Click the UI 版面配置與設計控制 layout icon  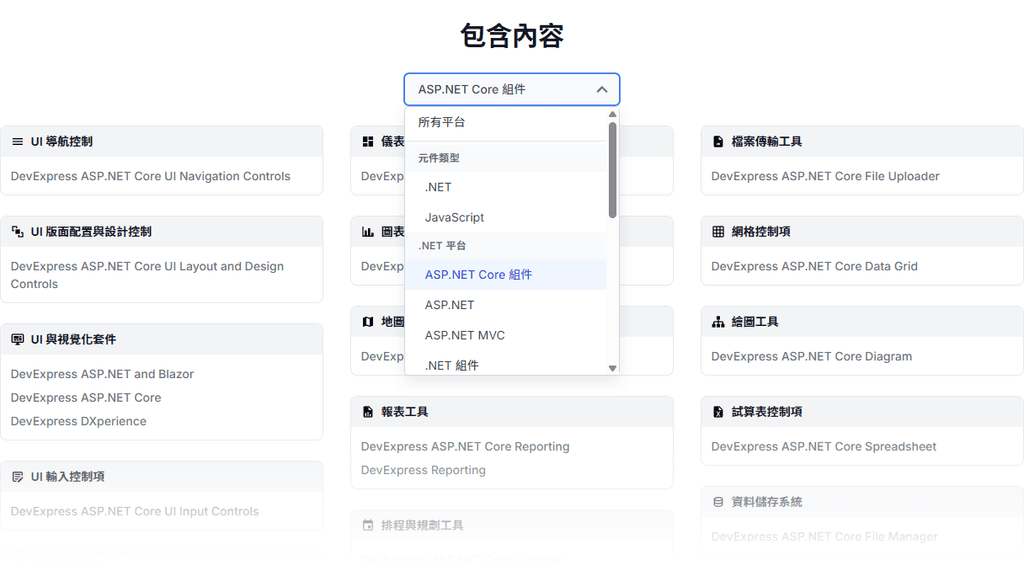tap(18, 232)
